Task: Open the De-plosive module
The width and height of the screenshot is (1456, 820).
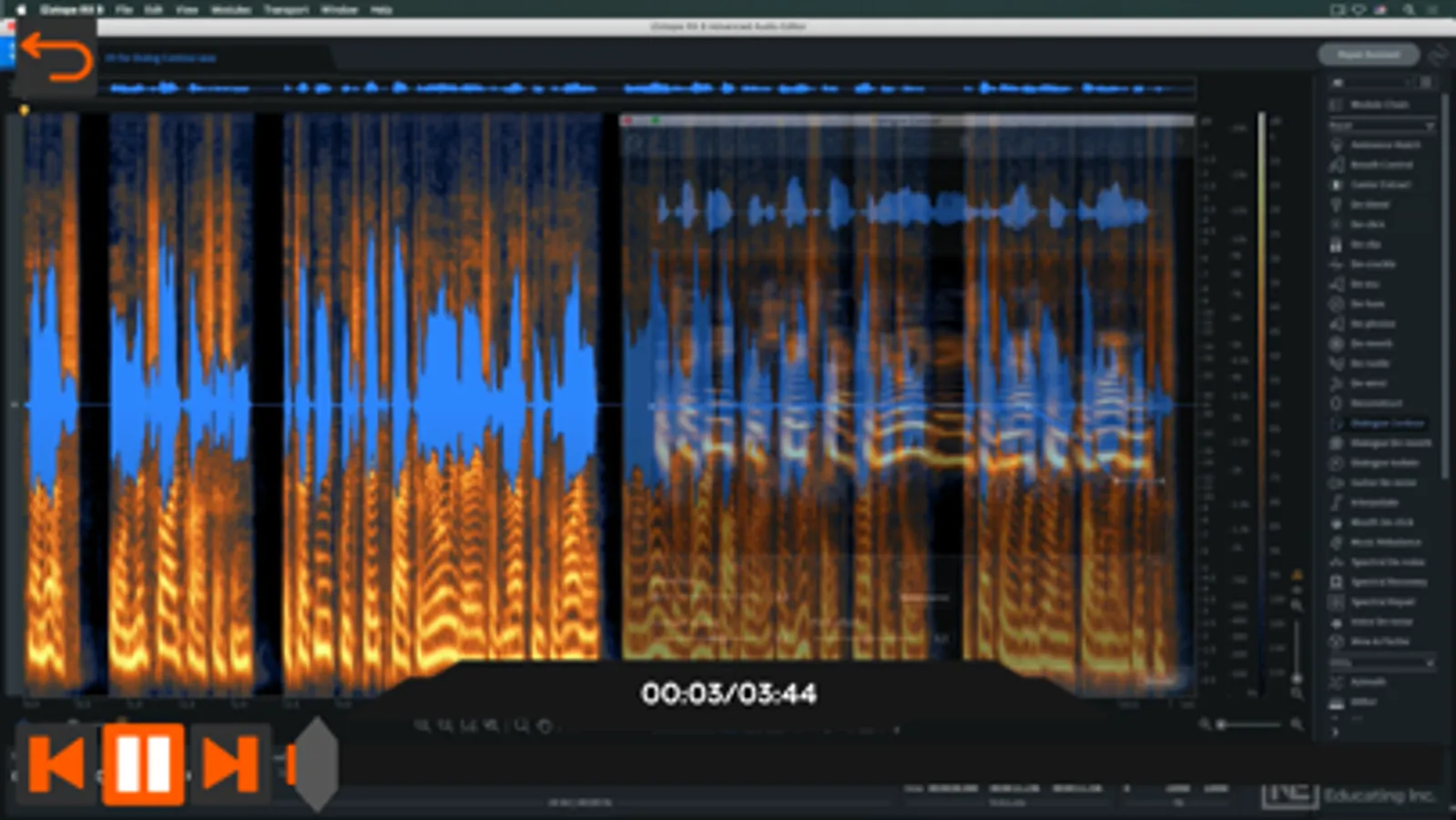Action: [x=1364, y=323]
